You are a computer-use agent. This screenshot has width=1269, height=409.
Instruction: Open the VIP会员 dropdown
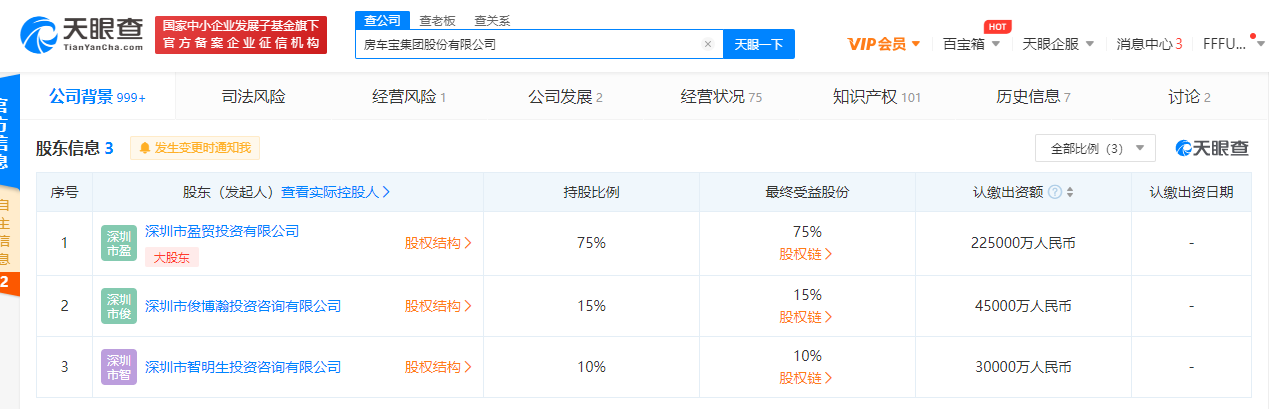[884, 44]
